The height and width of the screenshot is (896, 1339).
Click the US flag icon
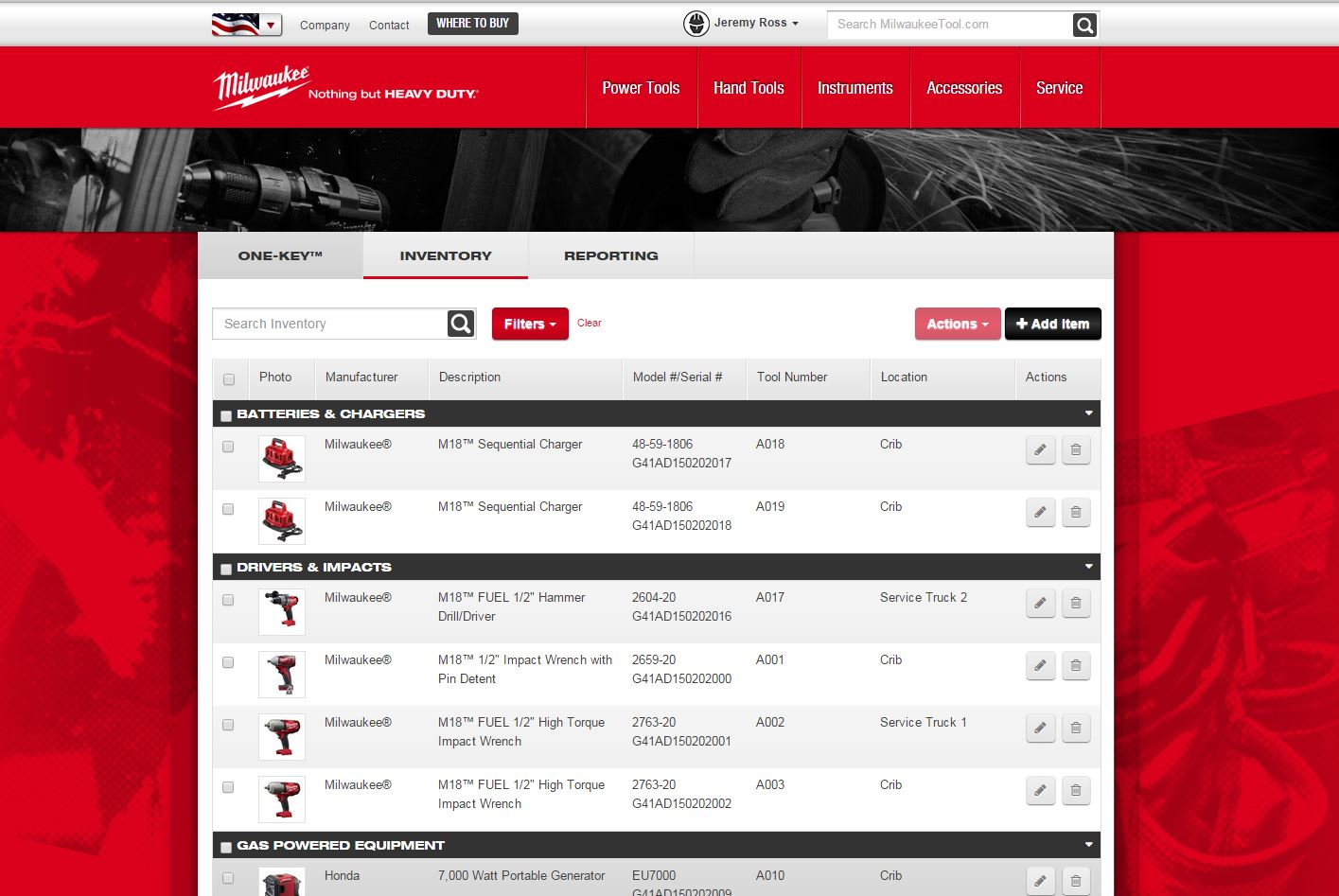point(236,25)
